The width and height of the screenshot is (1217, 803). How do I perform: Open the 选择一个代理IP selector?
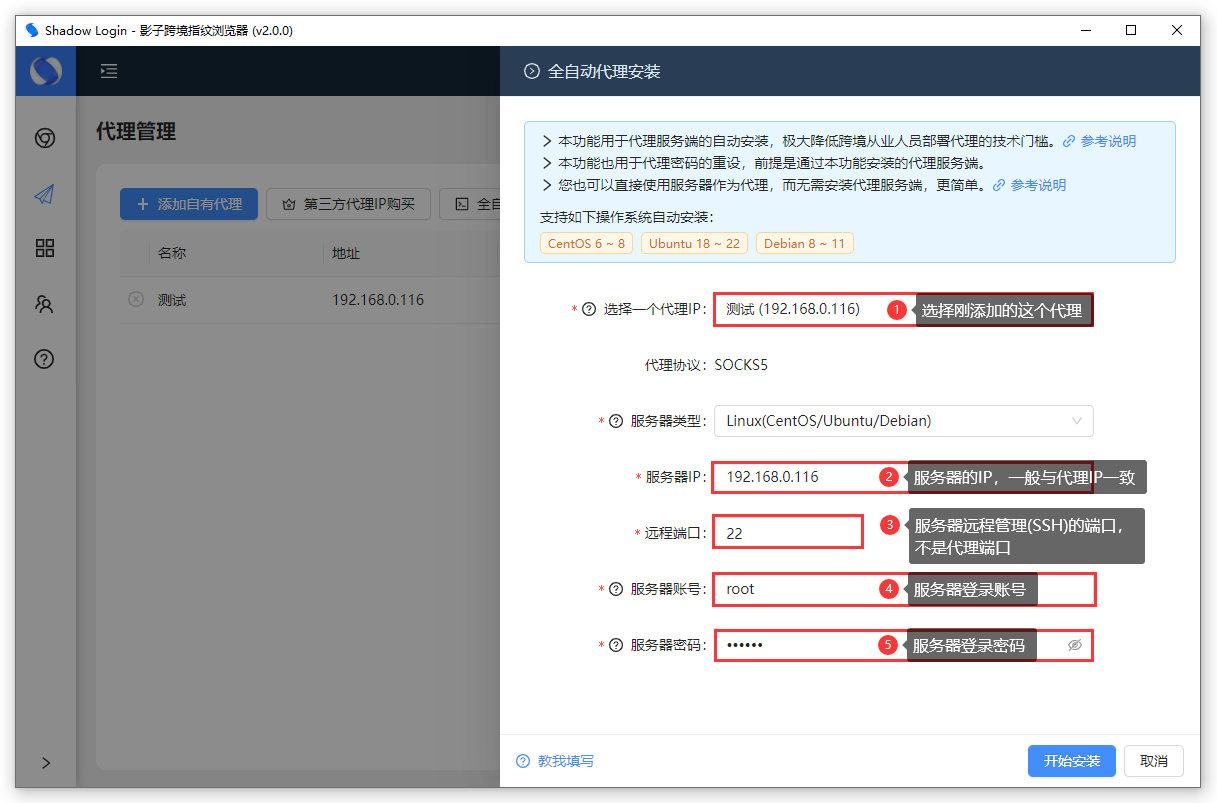[800, 310]
